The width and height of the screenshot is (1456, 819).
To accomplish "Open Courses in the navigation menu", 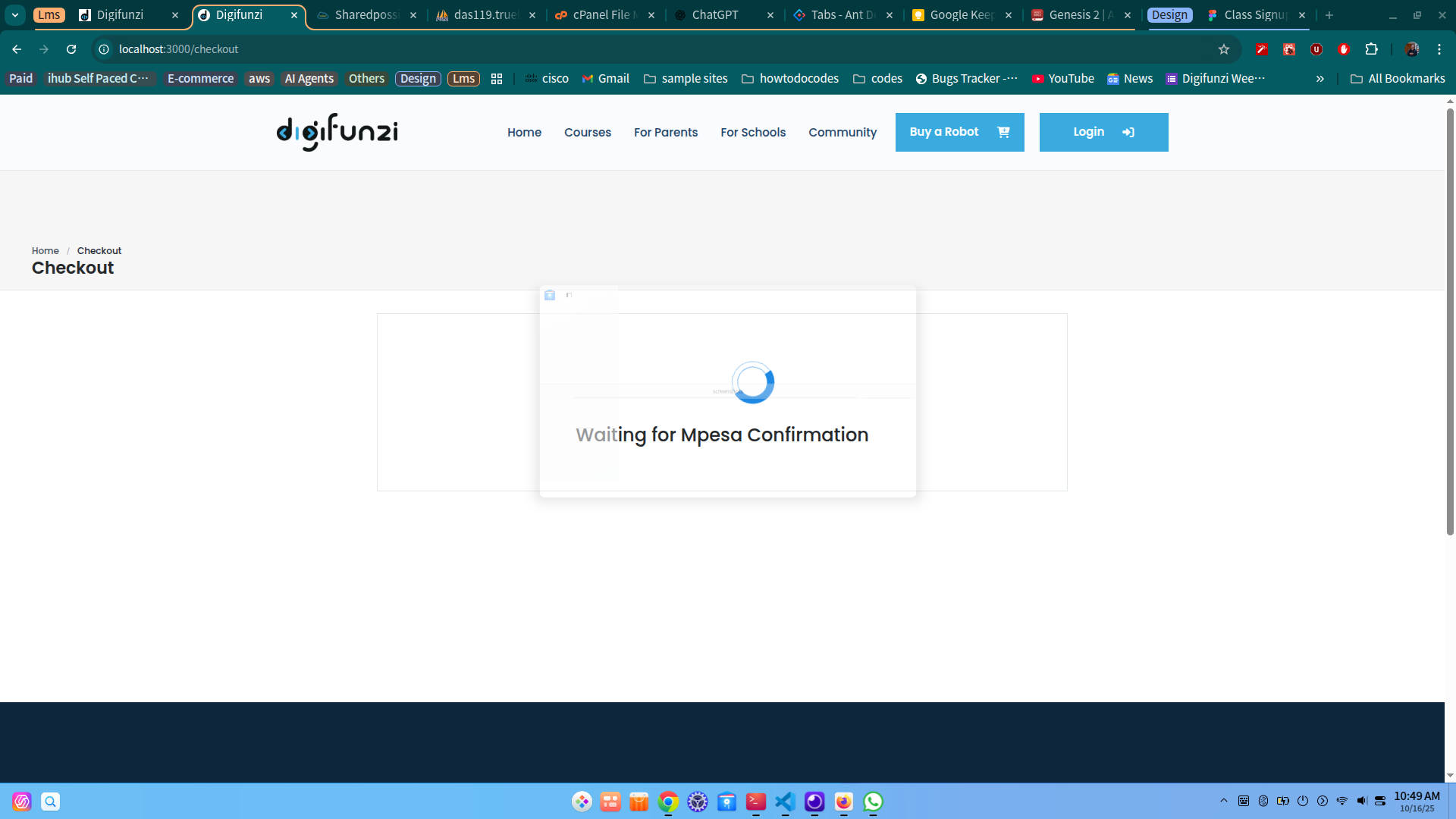I will click(587, 133).
